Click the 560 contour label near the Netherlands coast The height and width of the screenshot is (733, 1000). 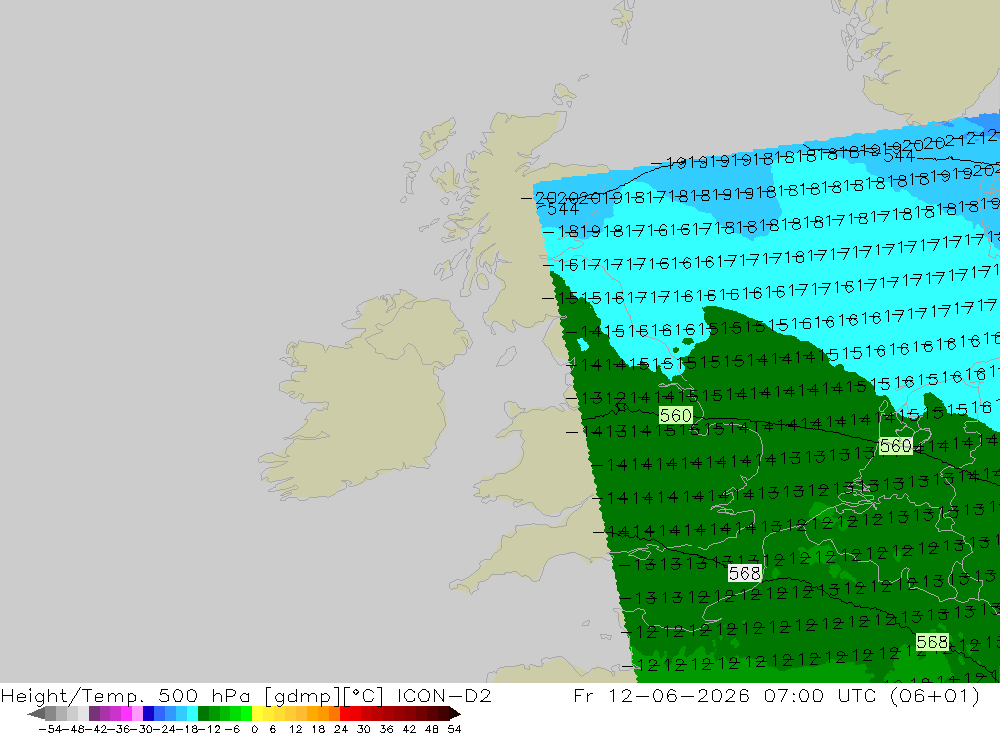pyautogui.click(x=895, y=446)
